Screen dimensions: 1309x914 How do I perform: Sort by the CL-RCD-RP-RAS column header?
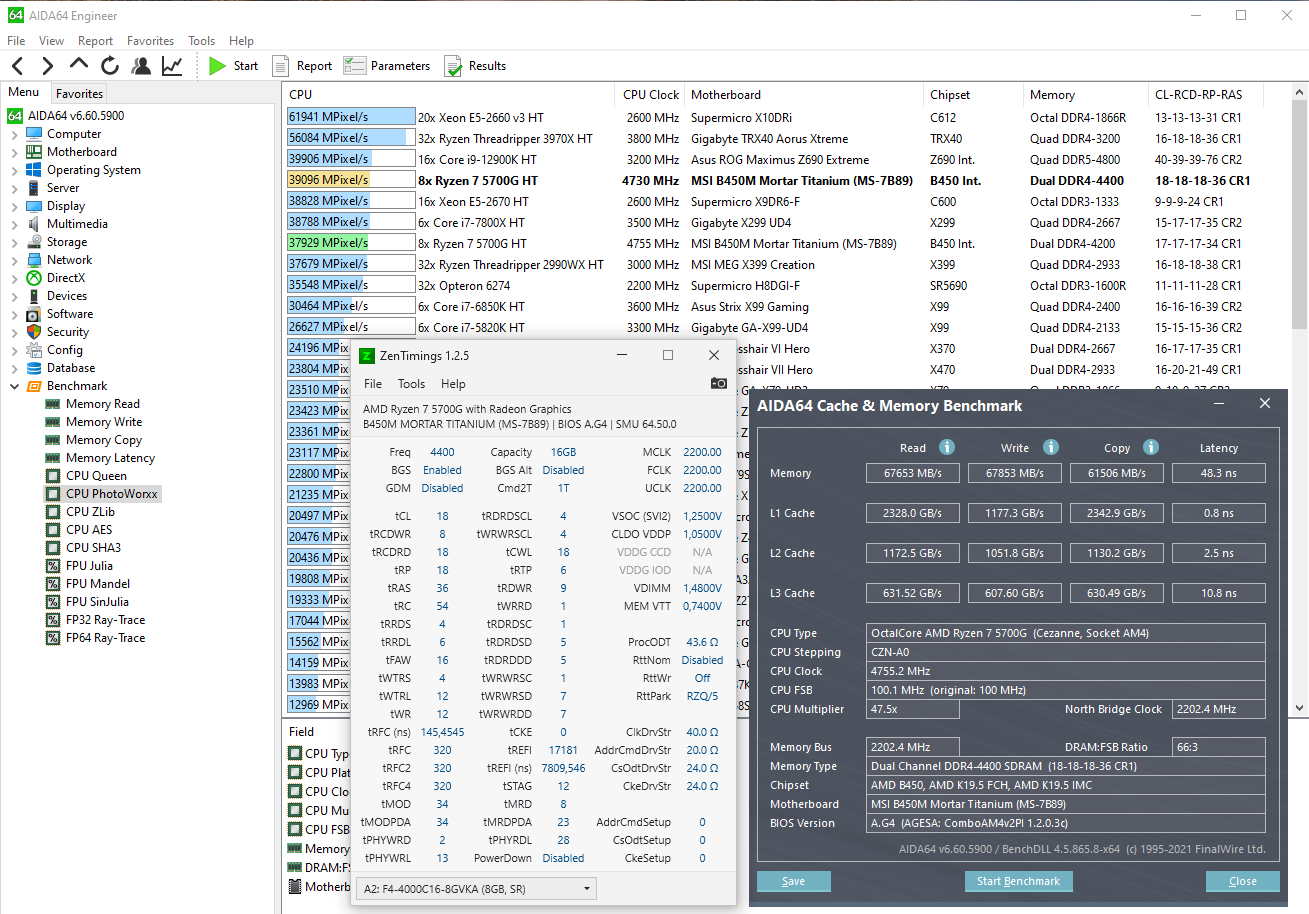[x=1208, y=95]
